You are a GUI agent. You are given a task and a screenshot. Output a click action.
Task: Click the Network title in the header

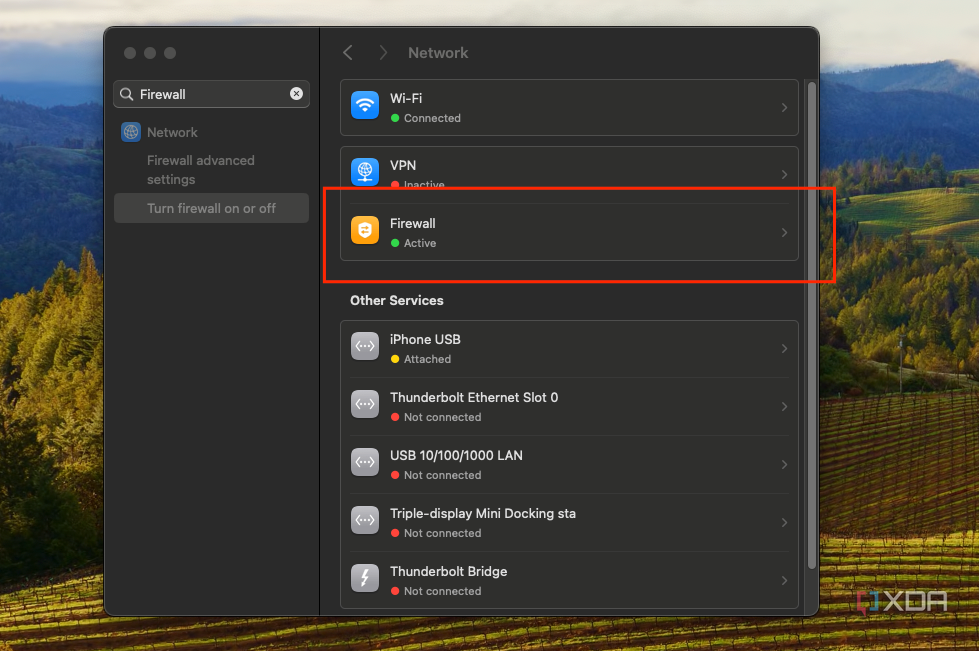pos(438,53)
